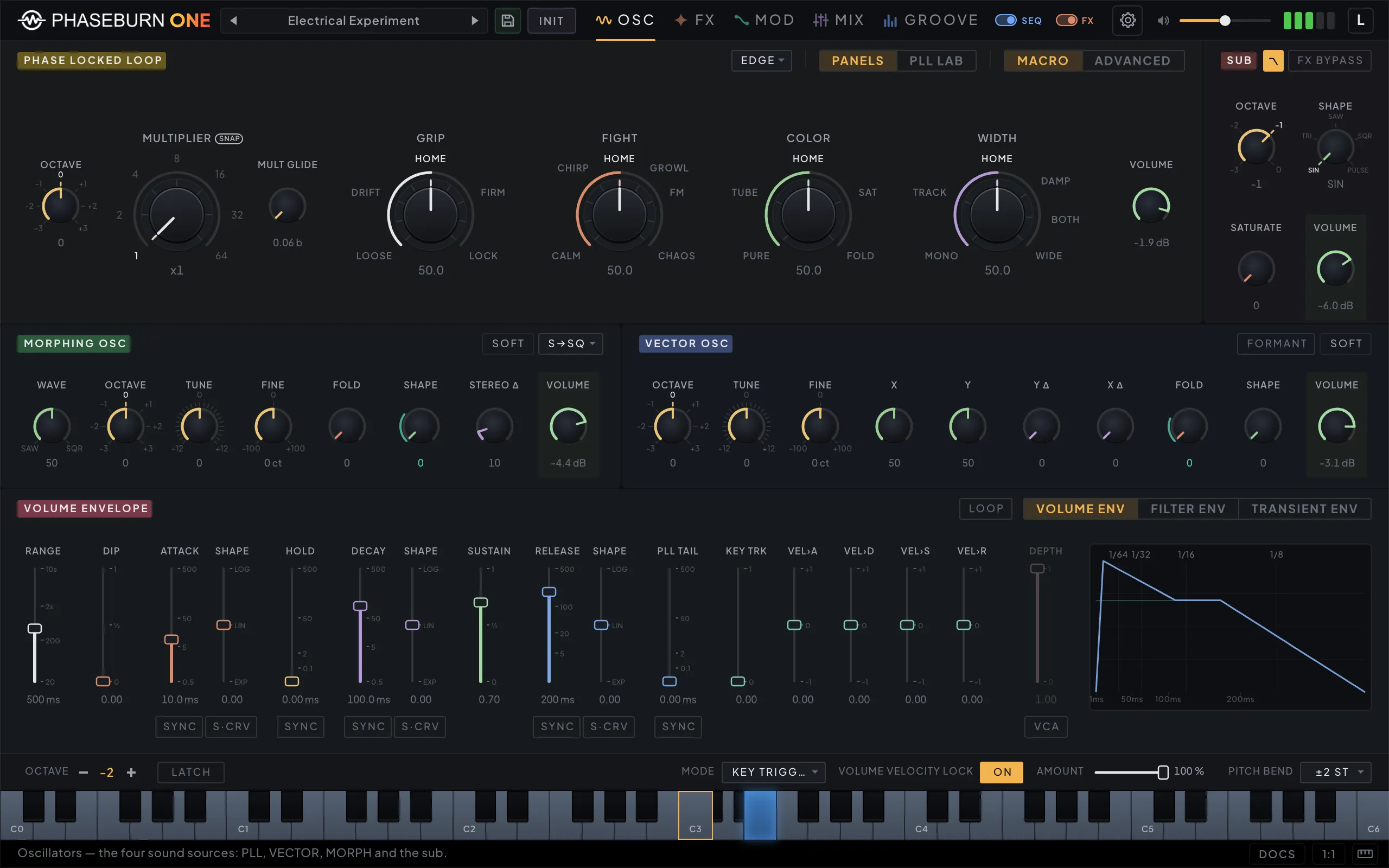Click the C3 piano key
The width and height of the screenshot is (1389, 868).
[x=695, y=815]
